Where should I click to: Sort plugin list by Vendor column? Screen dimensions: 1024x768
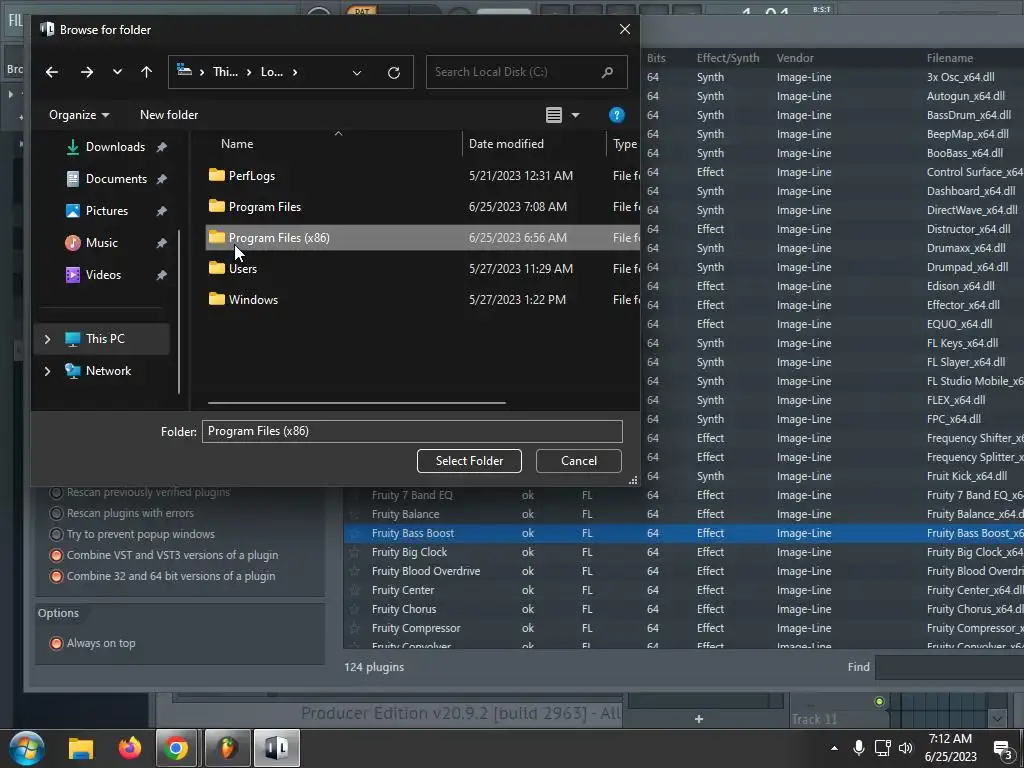(x=795, y=58)
